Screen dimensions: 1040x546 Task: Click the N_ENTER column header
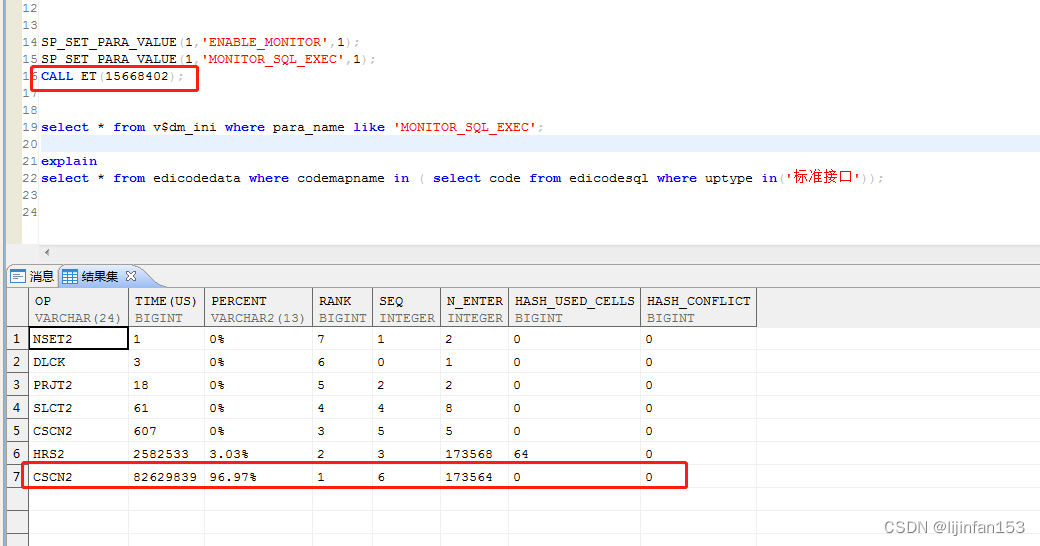coord(474,308)
